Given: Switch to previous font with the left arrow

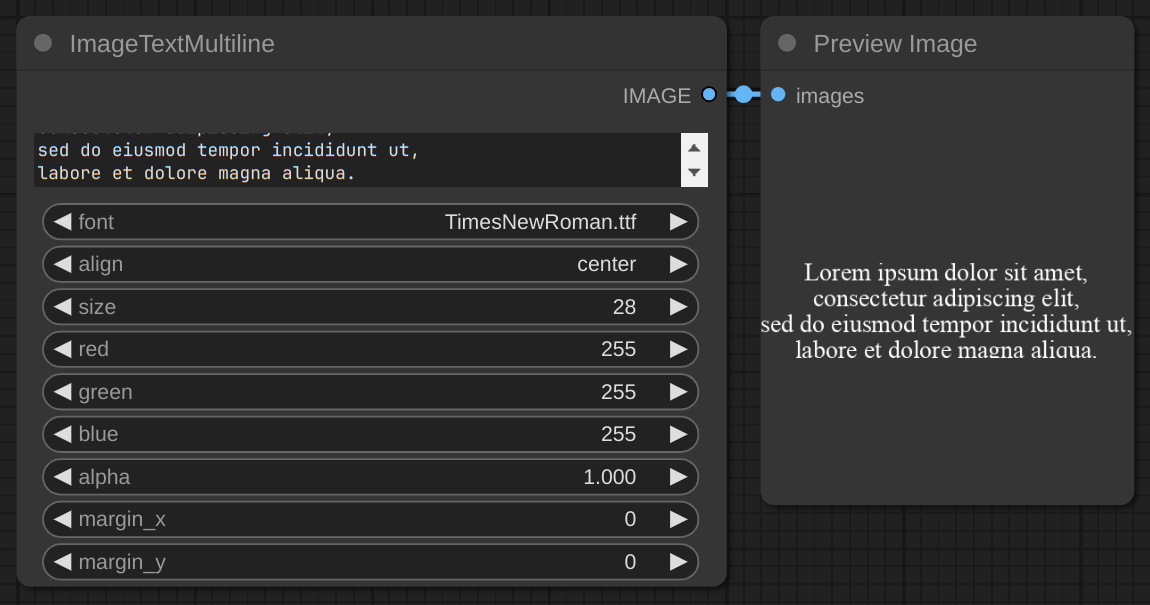Looking at the screenshot, I should 62,222.
